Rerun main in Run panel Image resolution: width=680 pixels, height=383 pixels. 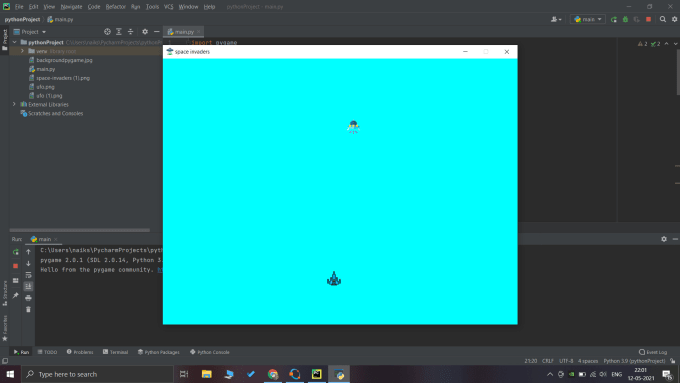pyautogui.click(x=16, y=252)
